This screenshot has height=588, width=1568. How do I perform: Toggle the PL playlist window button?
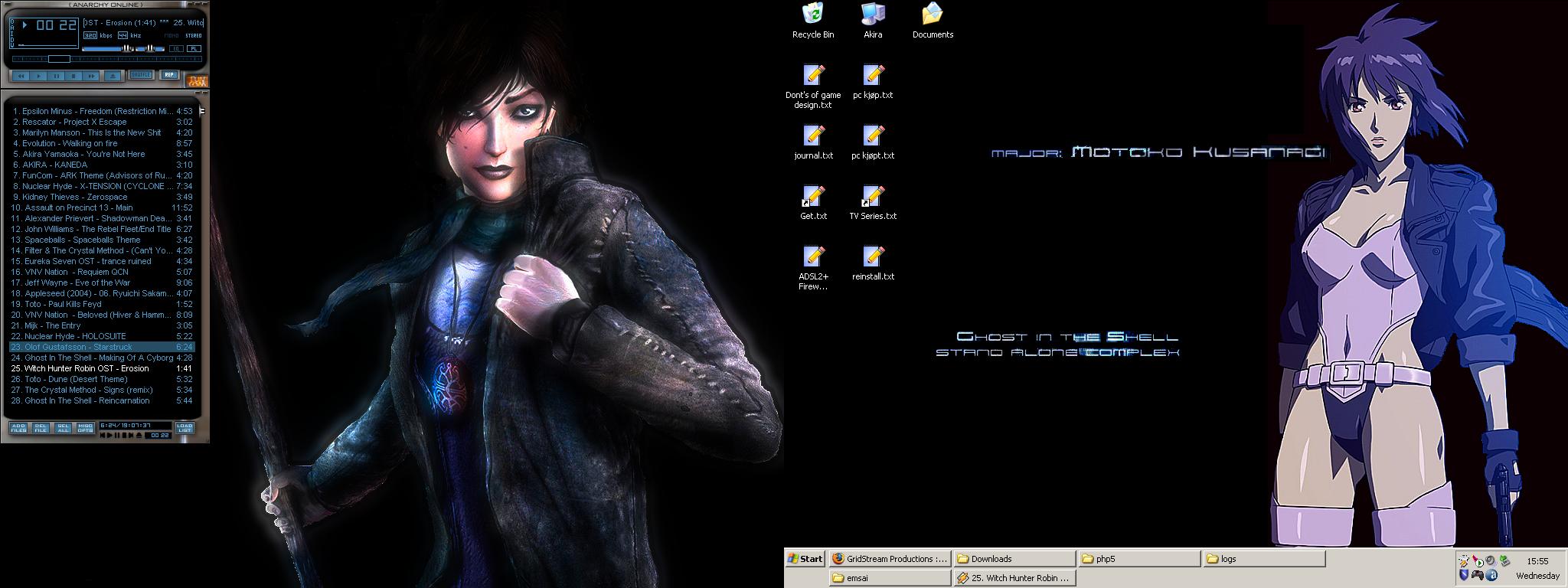[194, 49]
